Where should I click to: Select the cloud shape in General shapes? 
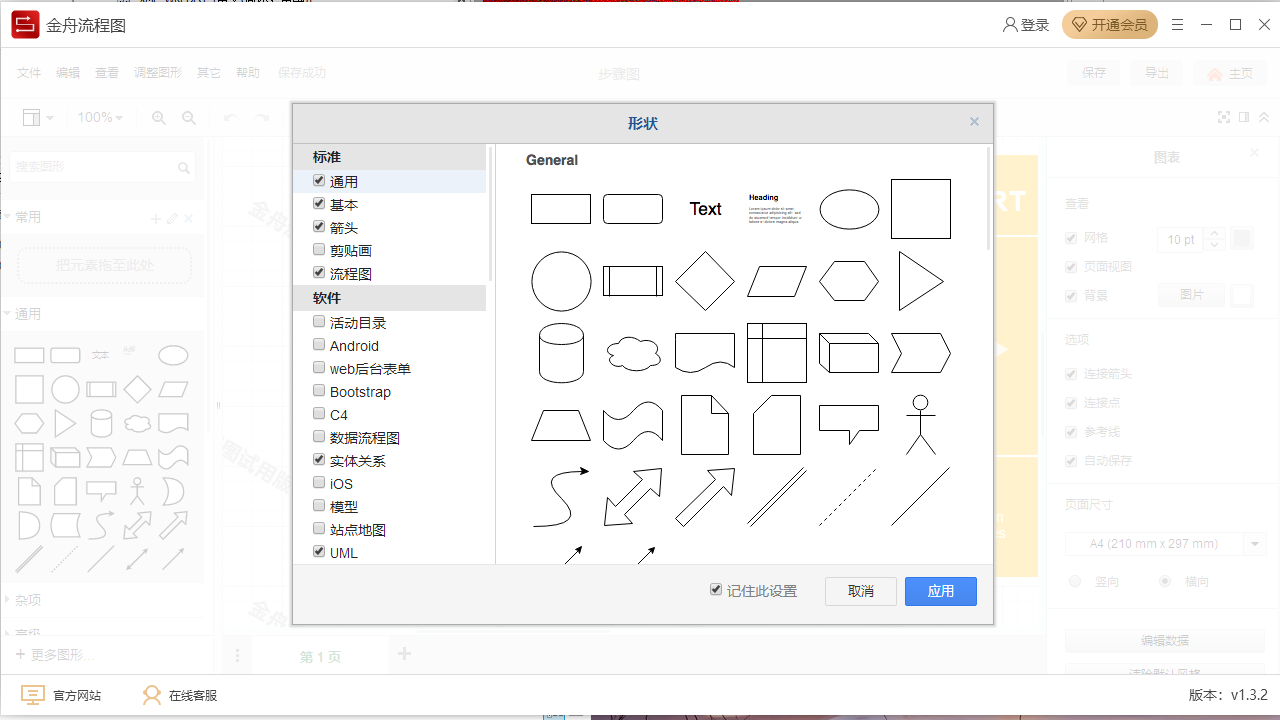click(633, 354)
